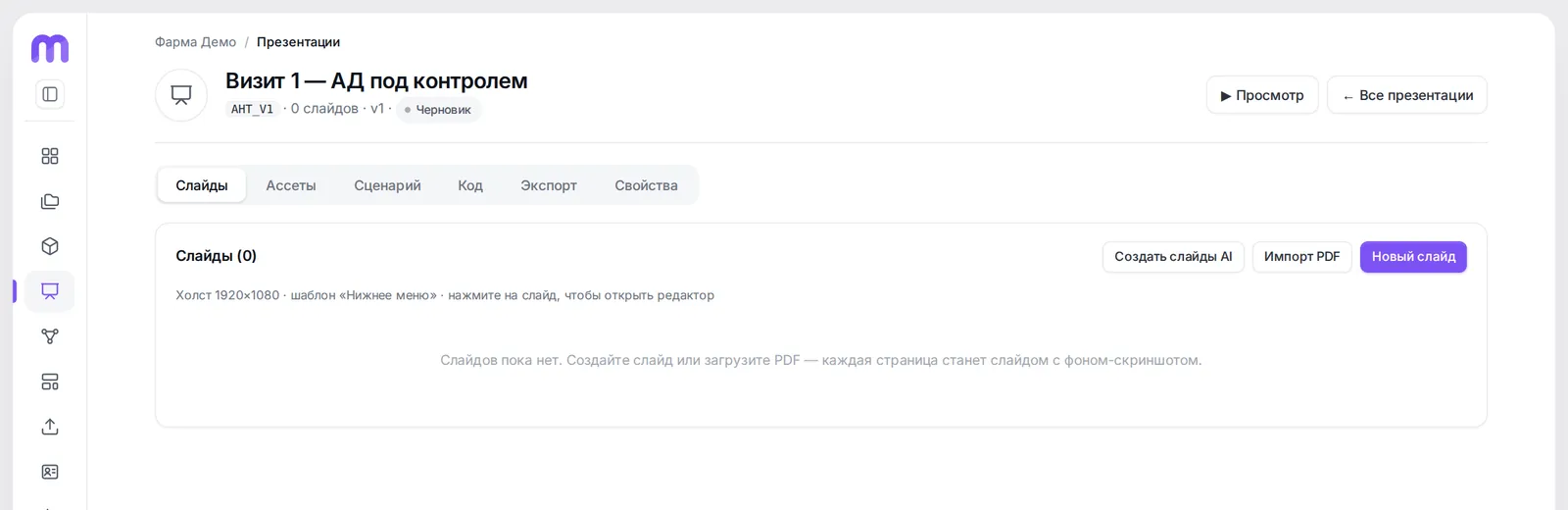Open the dashboard grid icon in sidebar

pos(50,156)
